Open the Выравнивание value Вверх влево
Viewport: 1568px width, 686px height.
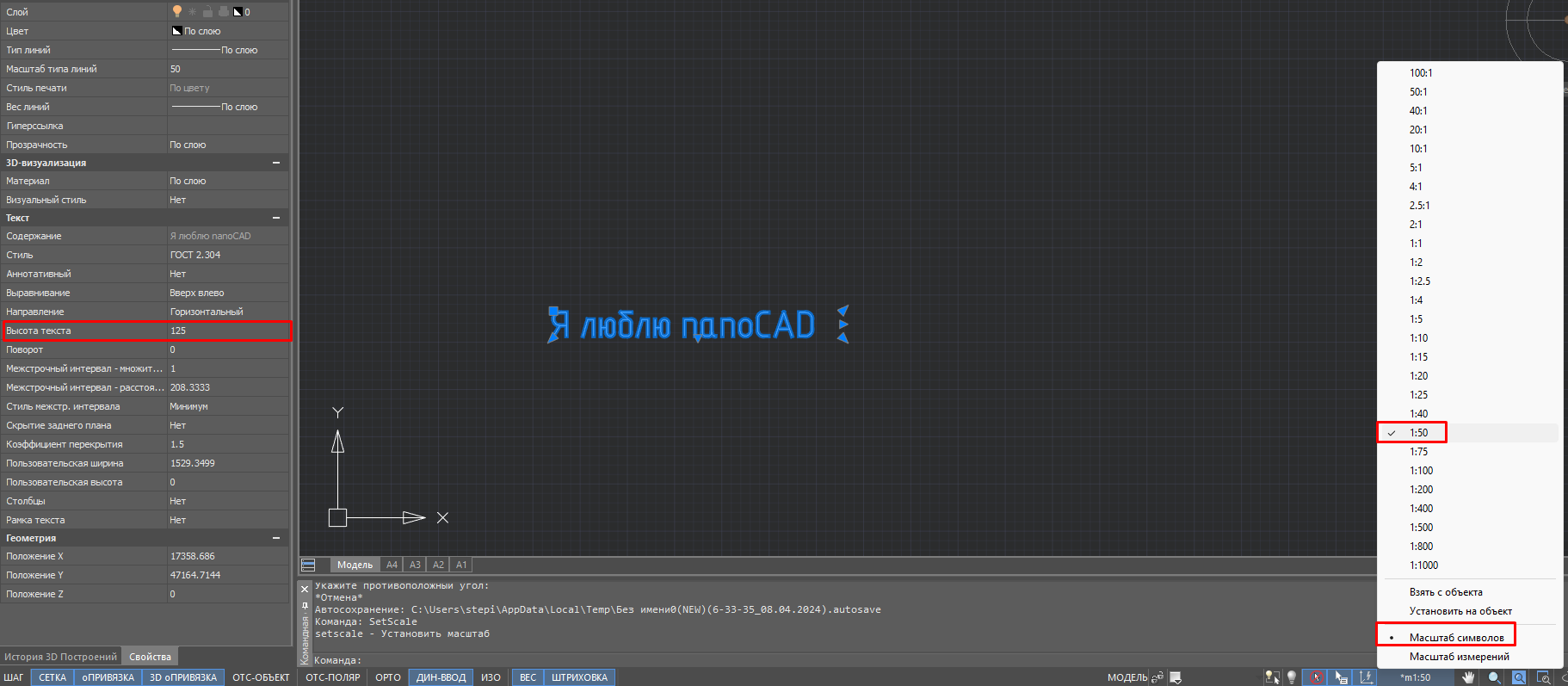click(229, 293)
